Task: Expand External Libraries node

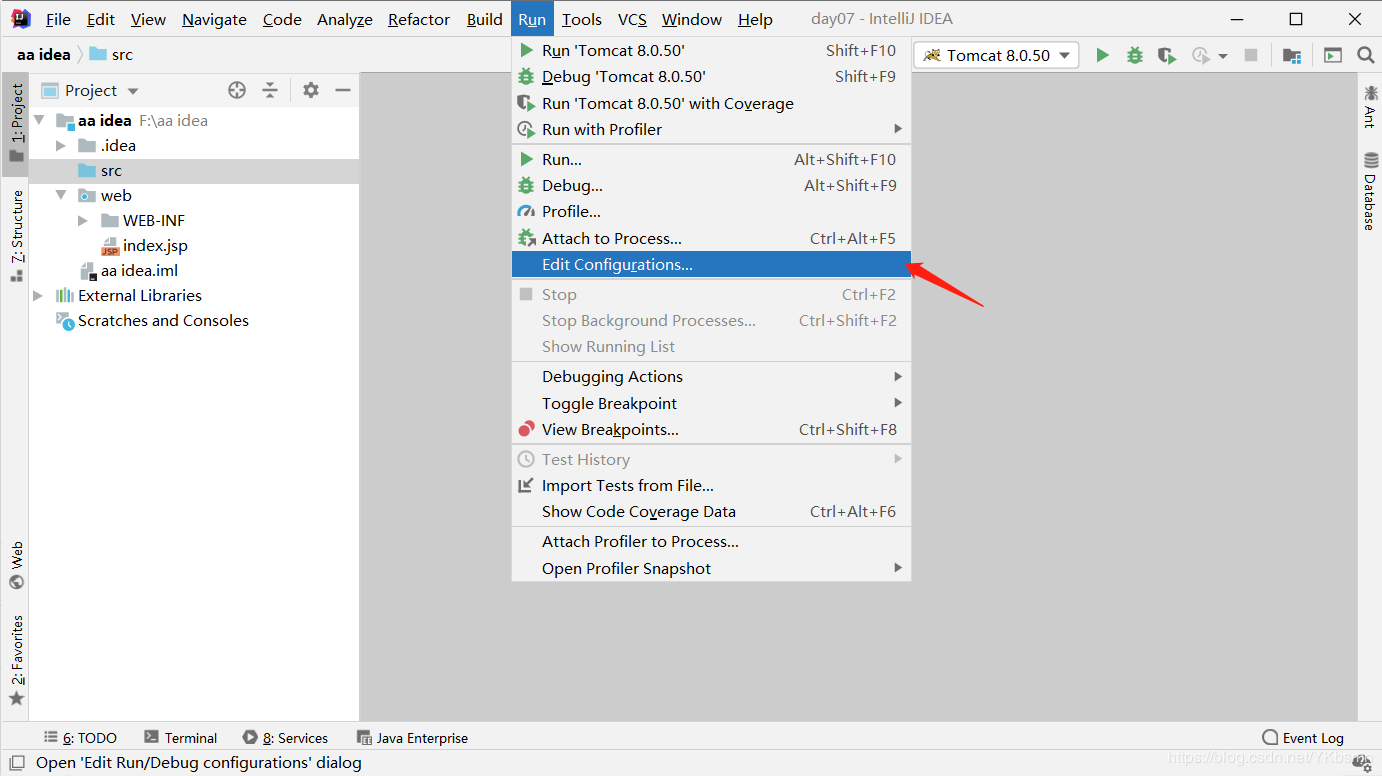Action: pyautogui.click(x=39, y=295)
